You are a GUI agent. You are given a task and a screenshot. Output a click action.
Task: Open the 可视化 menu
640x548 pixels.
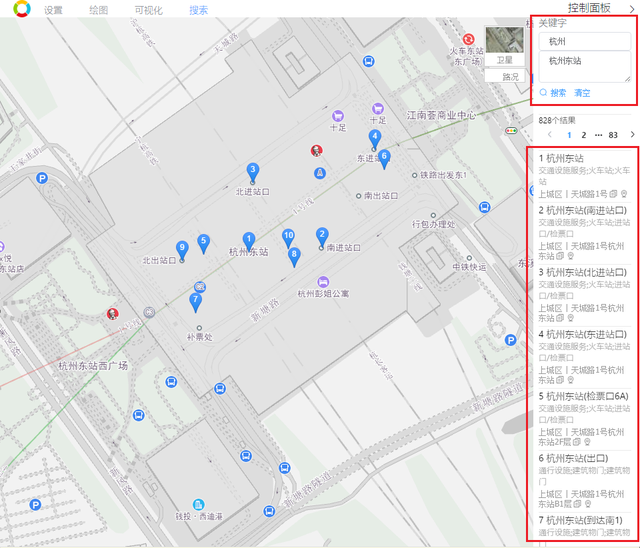click(149, 10)
